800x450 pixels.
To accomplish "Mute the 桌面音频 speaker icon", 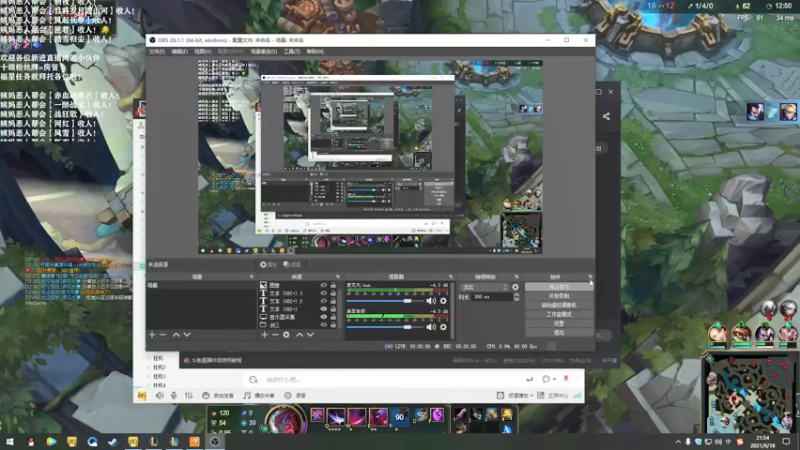I will pos(431,327).
